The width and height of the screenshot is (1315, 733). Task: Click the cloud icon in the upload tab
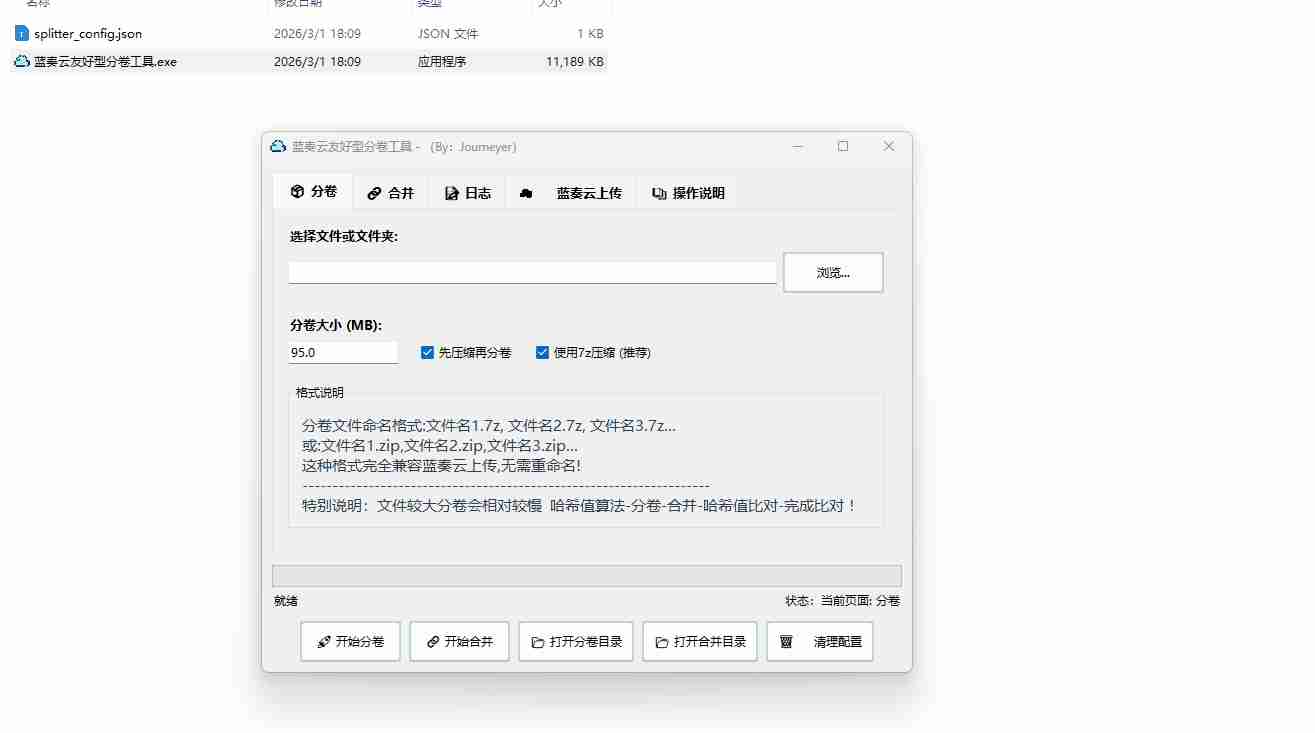click(526, 194)
